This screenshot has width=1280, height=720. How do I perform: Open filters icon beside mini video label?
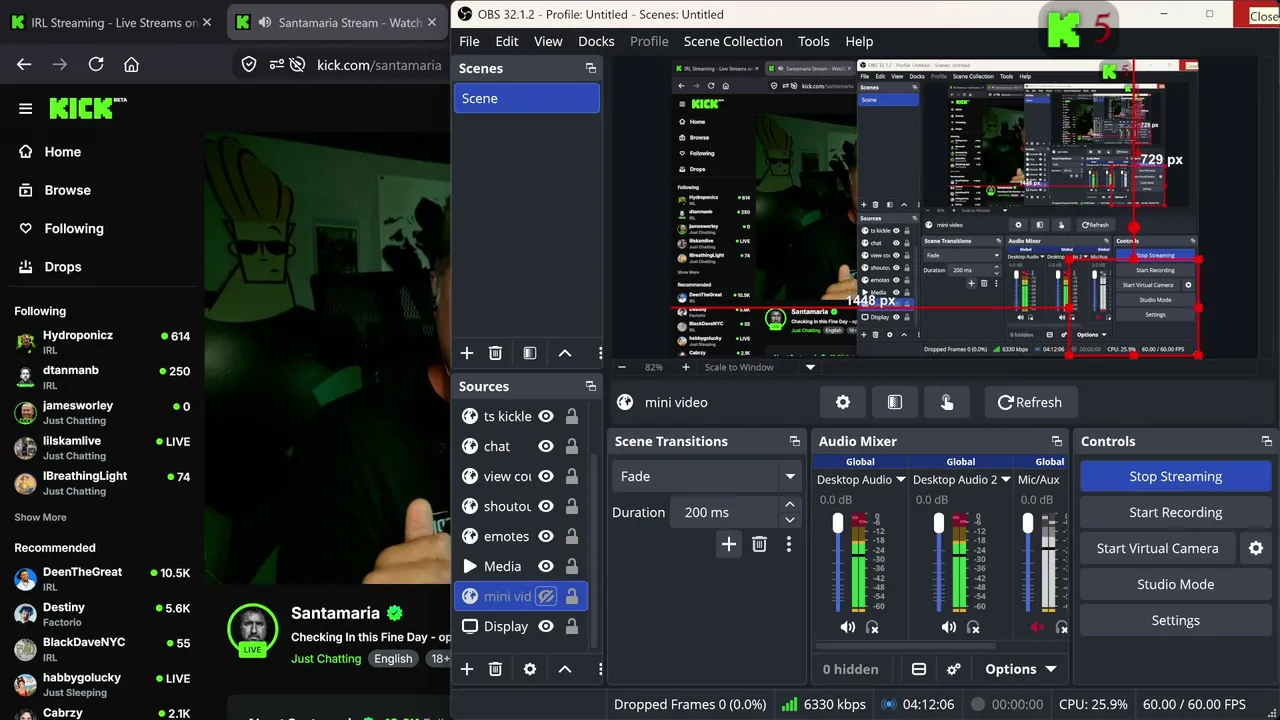click(x=895, y=402)
